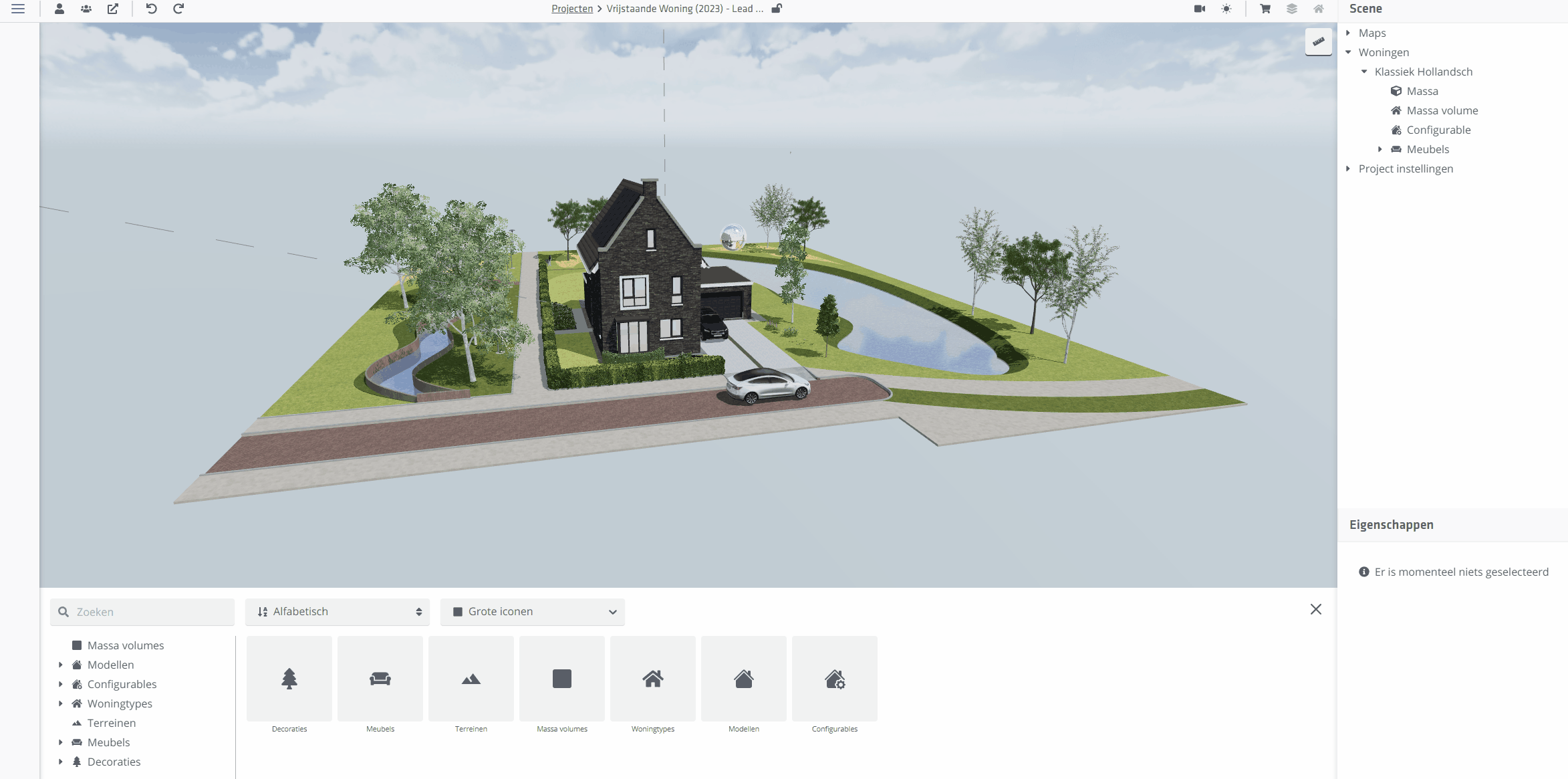
Task: Select the ruler measure tool
Action: tap(1318, 41)
